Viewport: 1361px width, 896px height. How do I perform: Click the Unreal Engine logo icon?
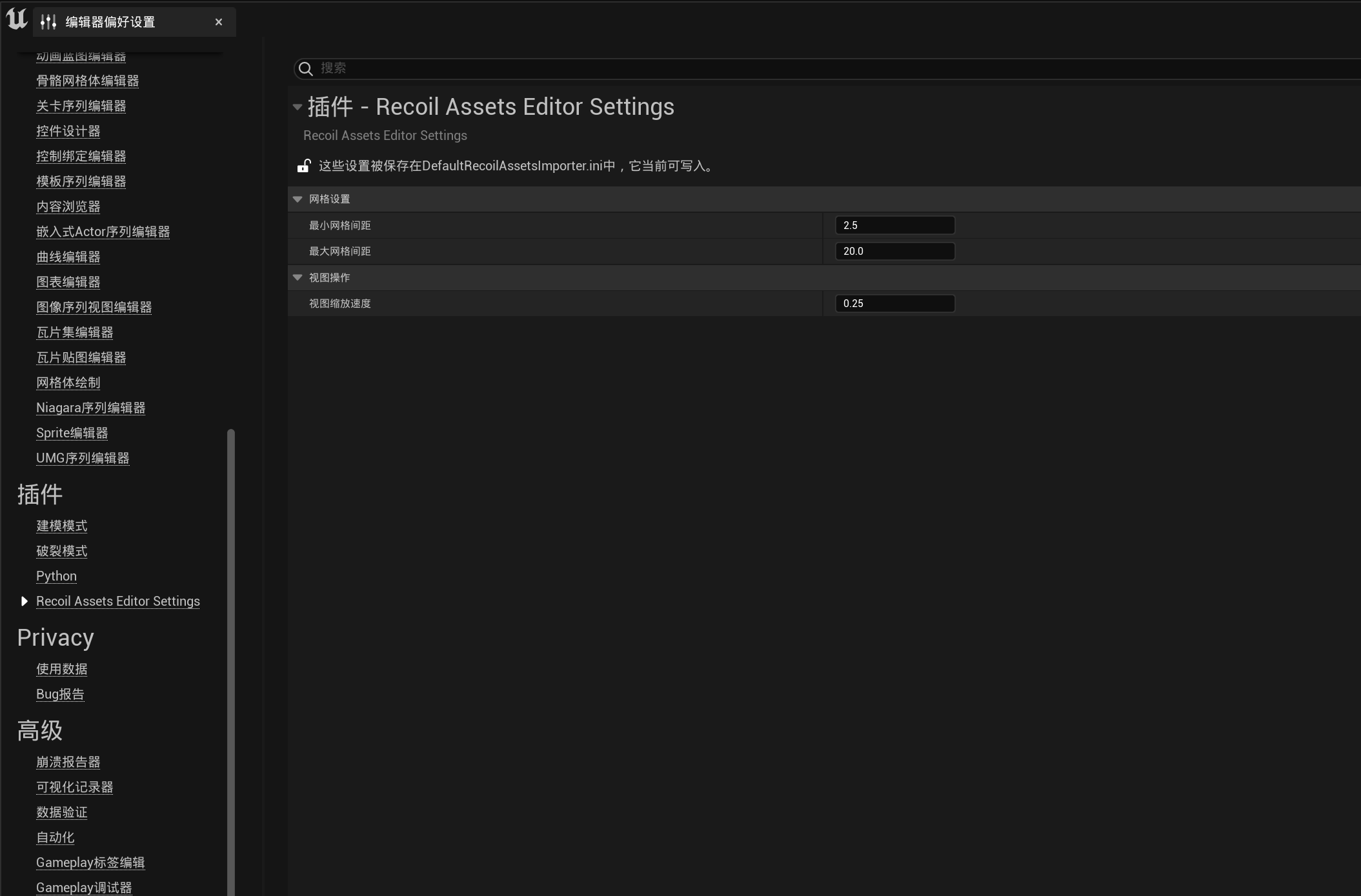(15, 19)
